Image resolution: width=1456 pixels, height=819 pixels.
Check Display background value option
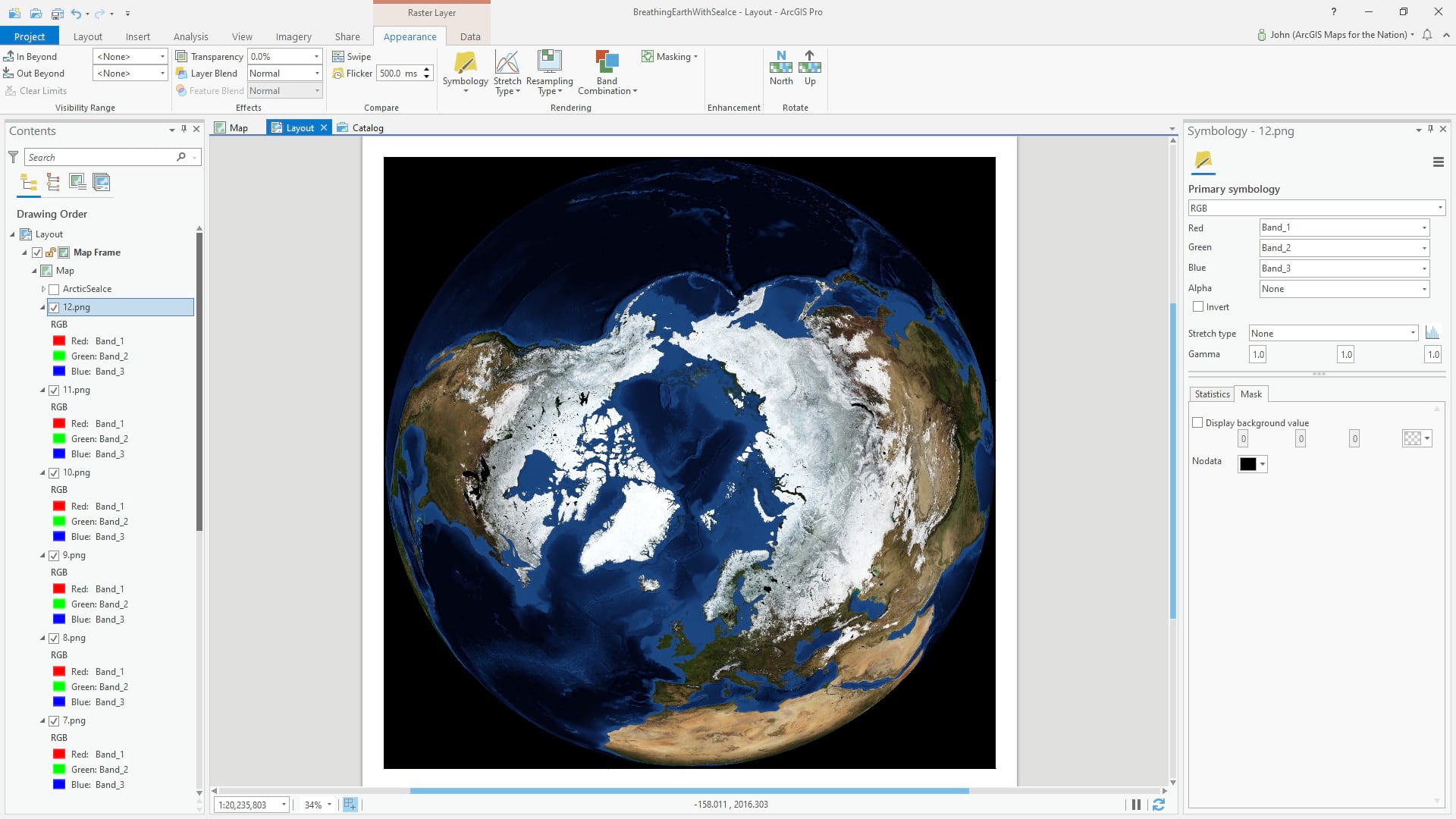[x=1197, y=423]
